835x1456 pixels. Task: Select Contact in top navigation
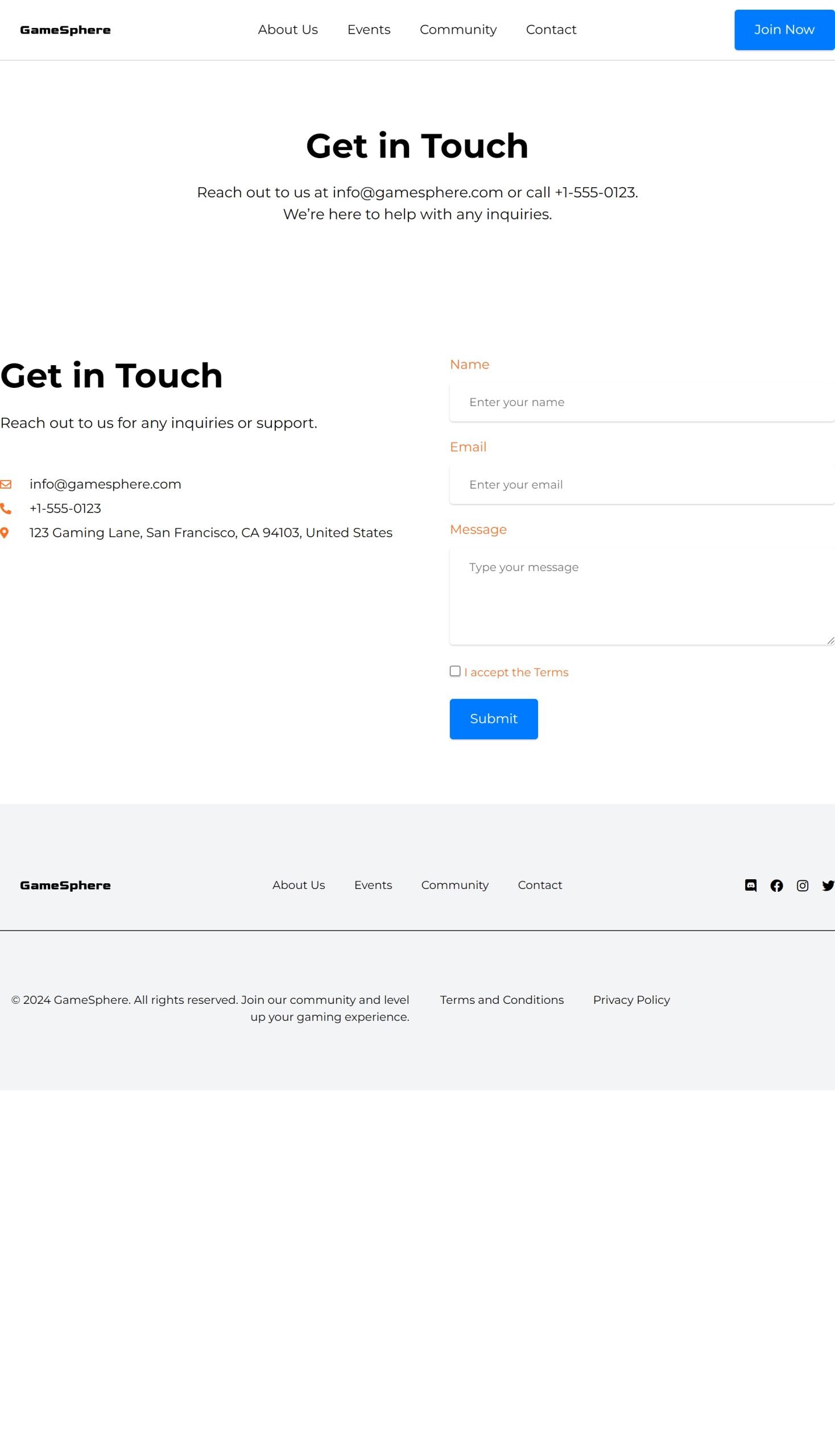point(551,30)
